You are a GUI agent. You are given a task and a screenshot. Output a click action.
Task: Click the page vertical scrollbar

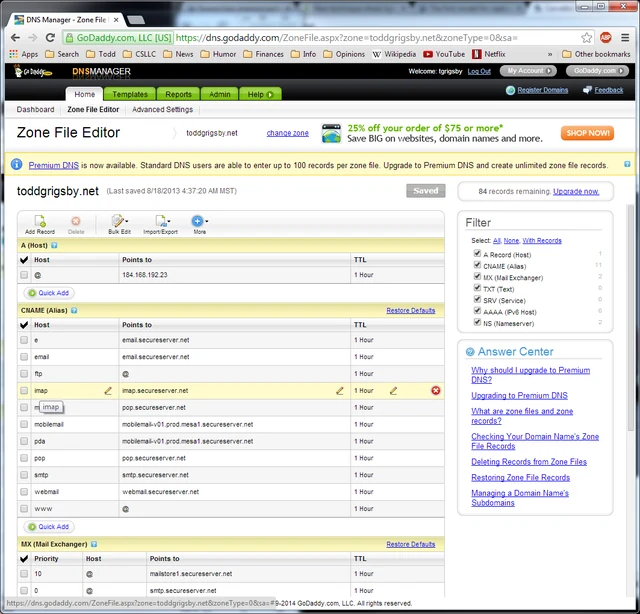click(x=631, y=318)
